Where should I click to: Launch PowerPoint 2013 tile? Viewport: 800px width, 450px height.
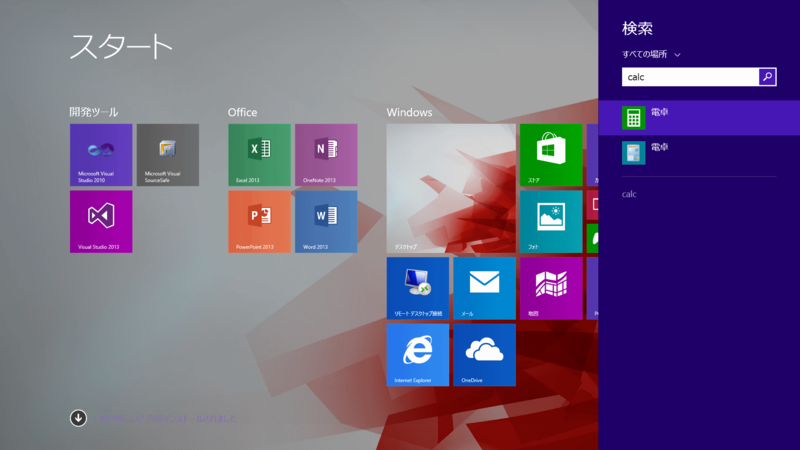click(259, 221)
